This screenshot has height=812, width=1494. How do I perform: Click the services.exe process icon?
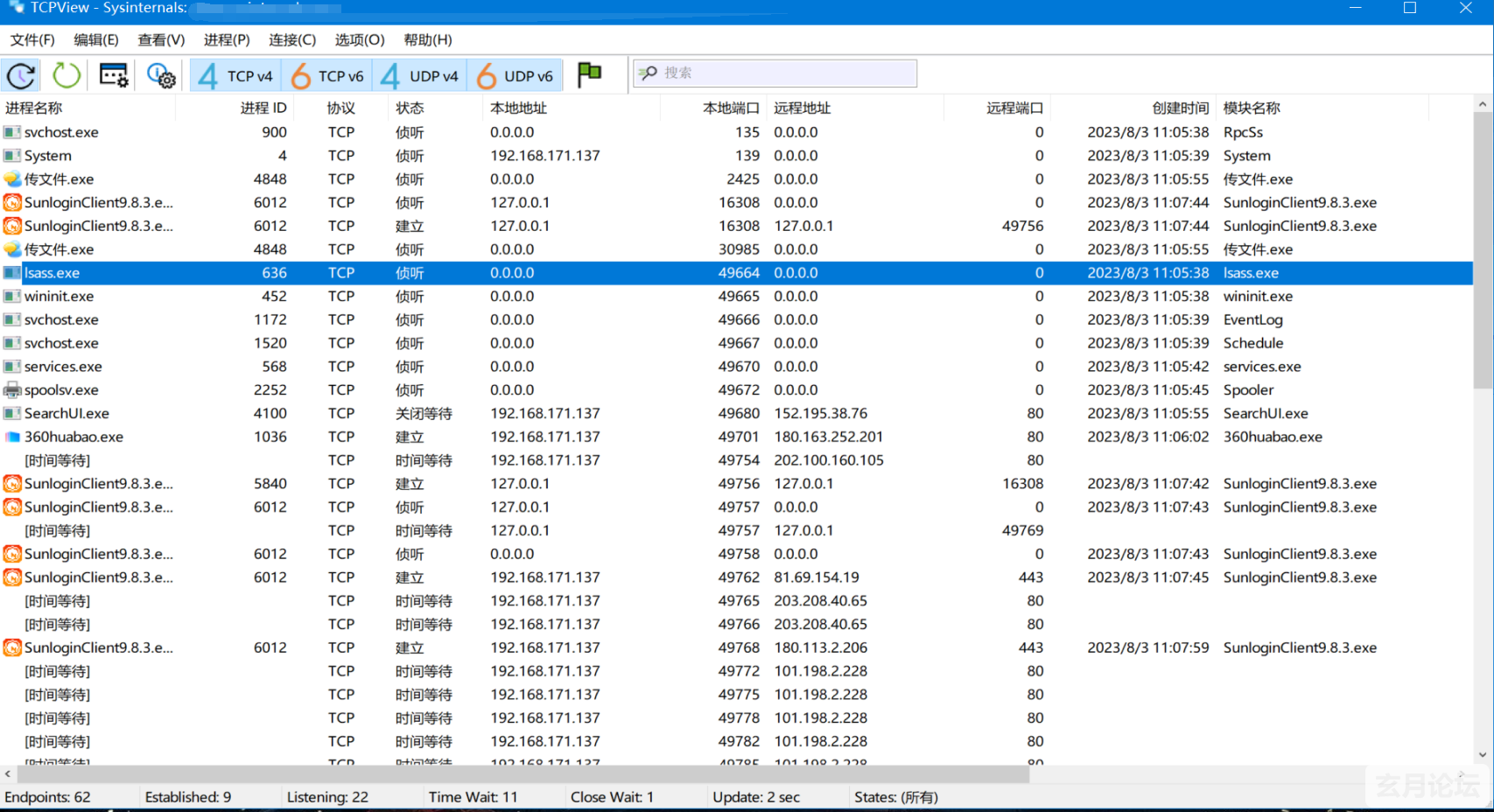pyautogui.click(x=12, y=367)
